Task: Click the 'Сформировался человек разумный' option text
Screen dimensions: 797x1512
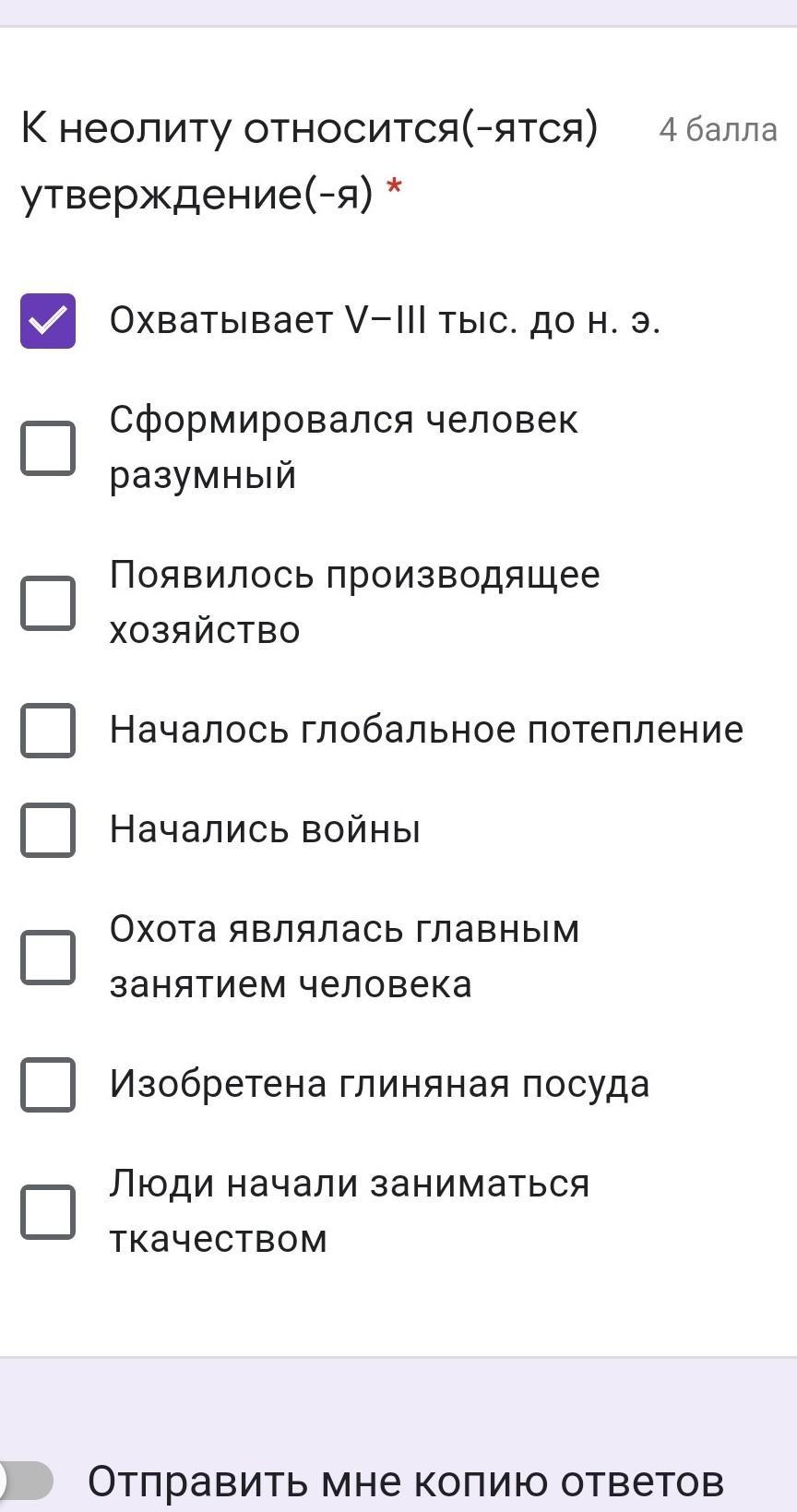Action: [x=343, y=447]
